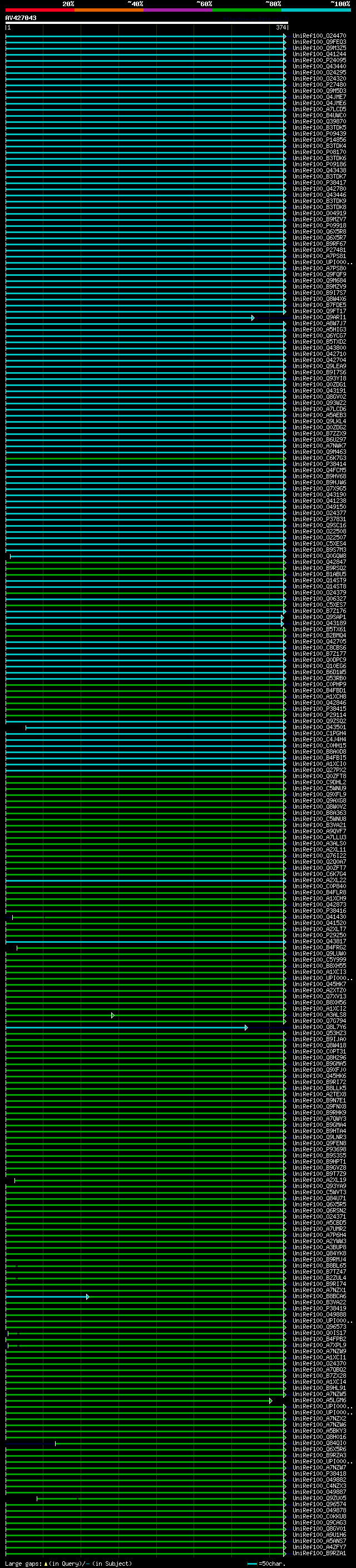The height and width of the screenshot is (1568, 356).
Task: Click the start tick of Q84QI0 alignment
Action: tap(56, 1444)
